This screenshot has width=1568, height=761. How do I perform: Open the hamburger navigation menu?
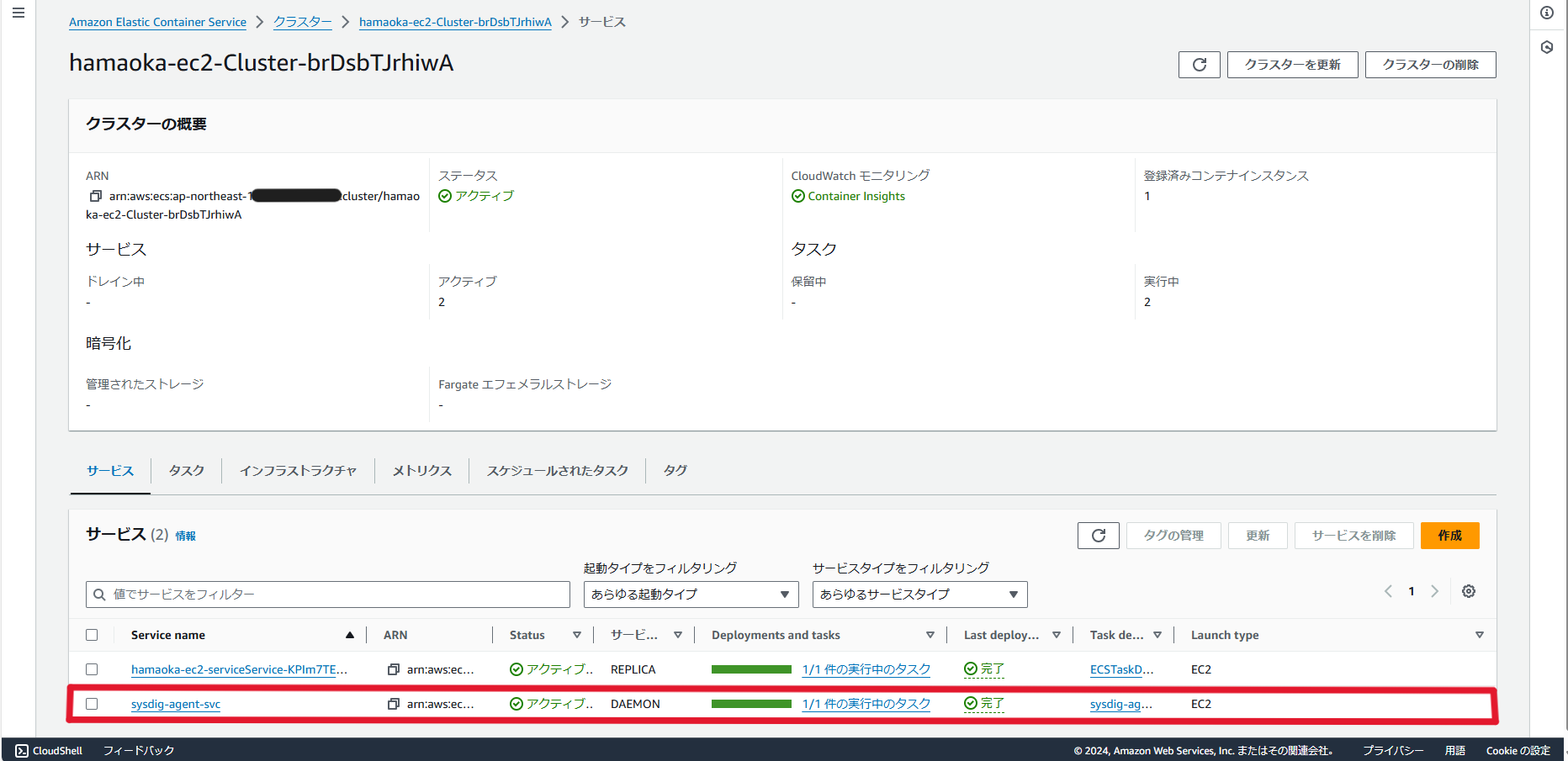19,13
